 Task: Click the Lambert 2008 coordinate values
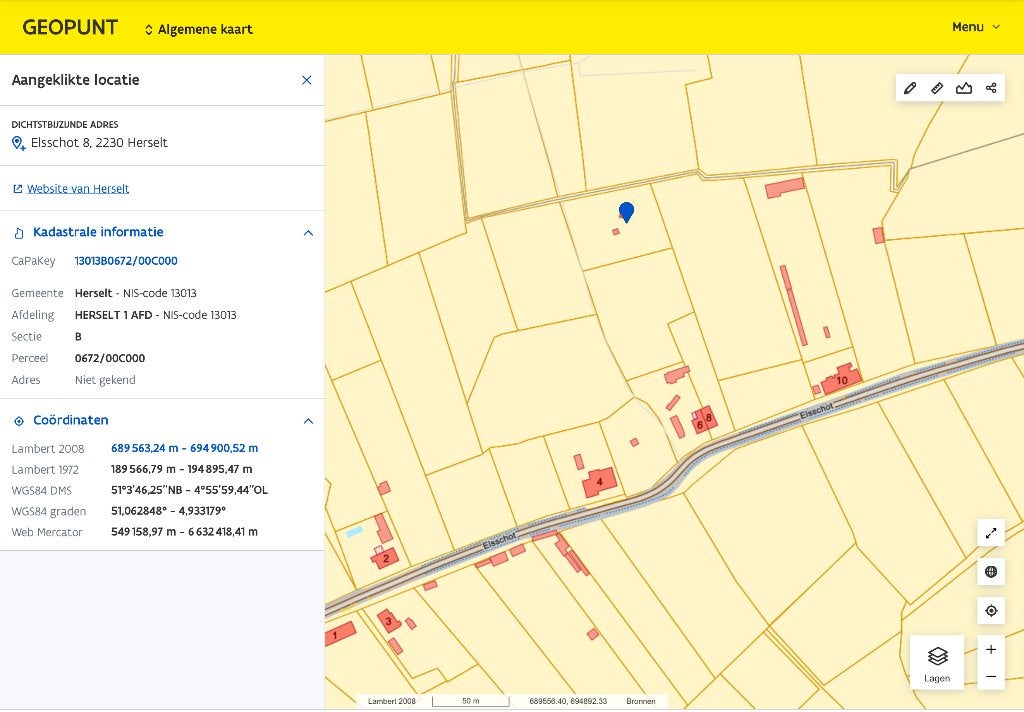(184, 448)
